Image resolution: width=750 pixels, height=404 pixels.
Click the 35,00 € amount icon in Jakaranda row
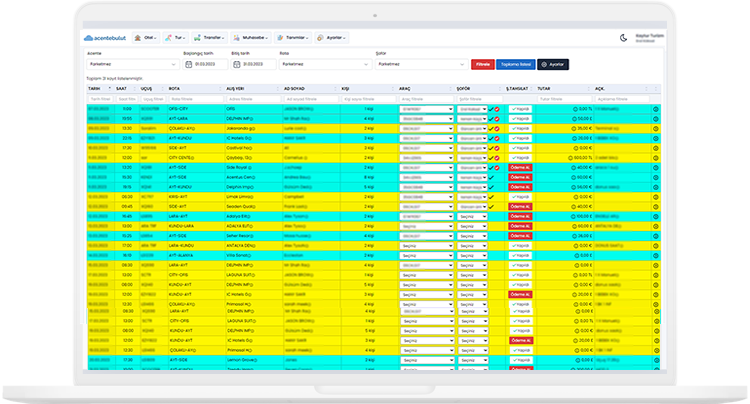tap(574, 129)
